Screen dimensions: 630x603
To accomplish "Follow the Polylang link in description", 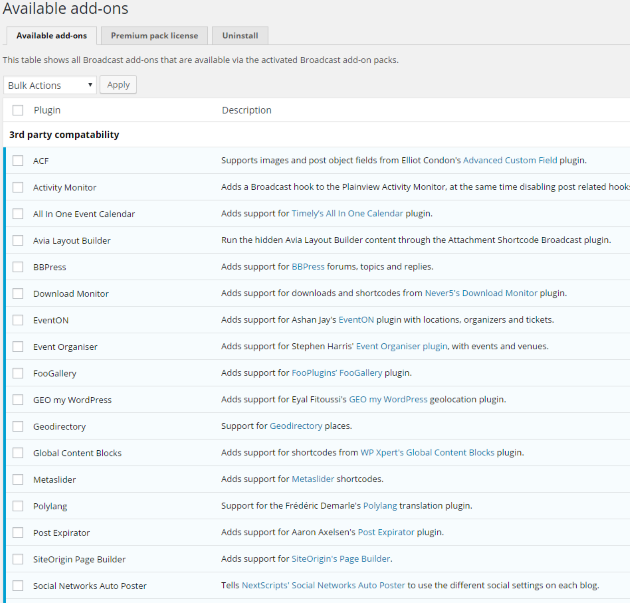I will pyautogui.click(x=380, y=506).
